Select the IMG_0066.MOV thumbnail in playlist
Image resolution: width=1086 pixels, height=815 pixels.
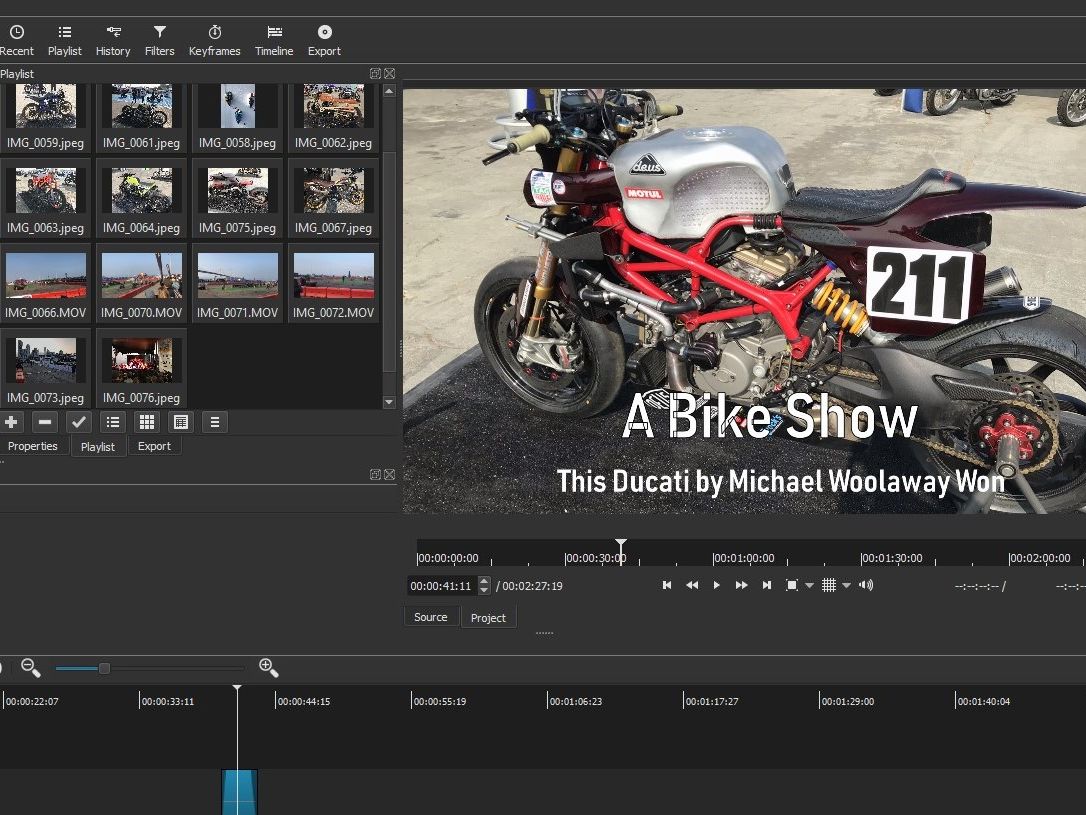point(45,276)
